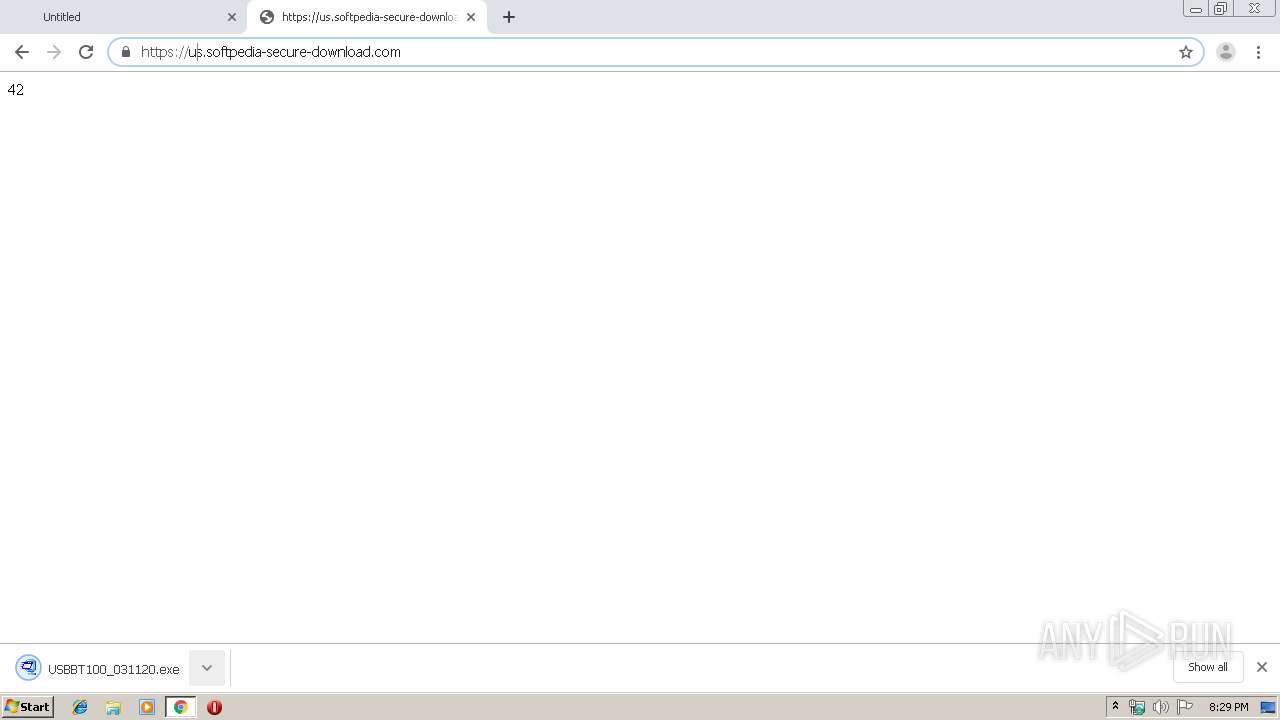This screenshot has width=1280, height=720.
Task: Click the address bar URL field
Action: coord(655,52)
